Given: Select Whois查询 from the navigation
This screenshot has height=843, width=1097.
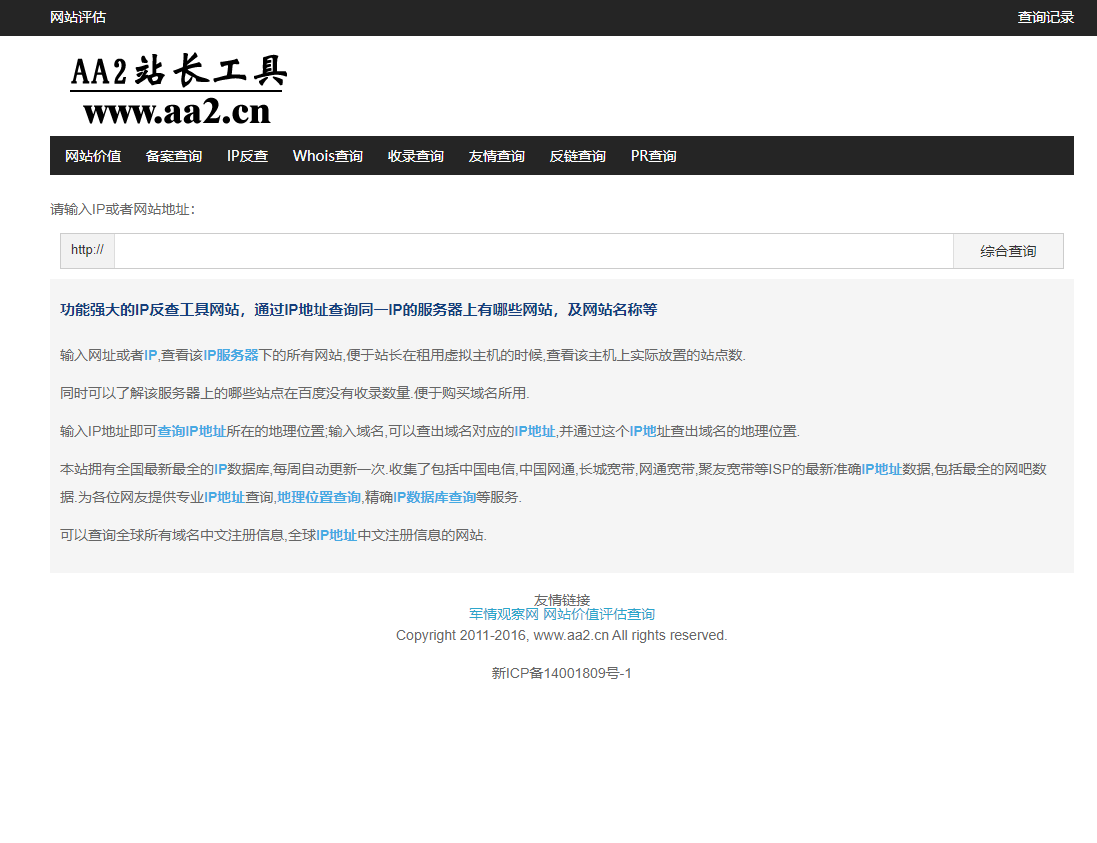Looking at the screenshot, I should [x=327, y=155].
